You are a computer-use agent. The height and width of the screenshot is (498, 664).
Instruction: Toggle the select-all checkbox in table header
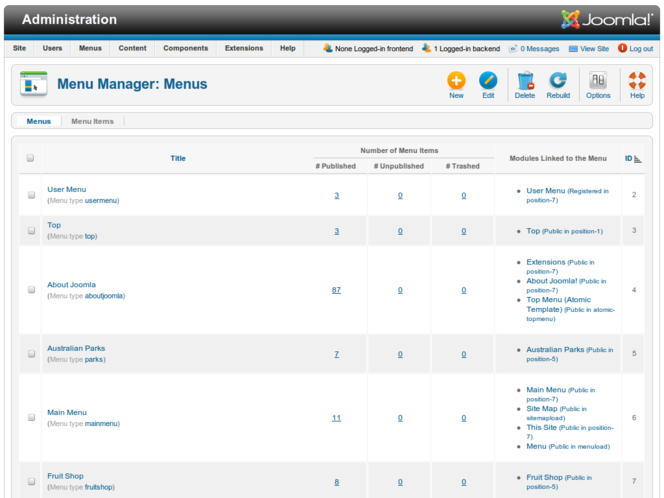(30, 158)
